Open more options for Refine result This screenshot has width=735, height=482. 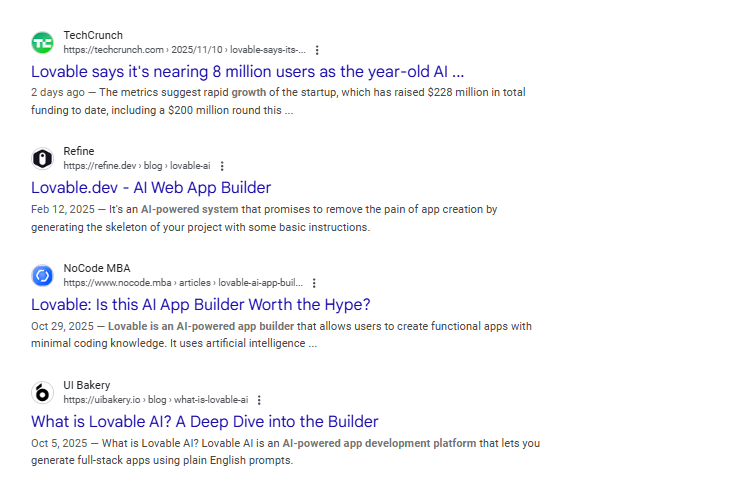tap(222, 166)
